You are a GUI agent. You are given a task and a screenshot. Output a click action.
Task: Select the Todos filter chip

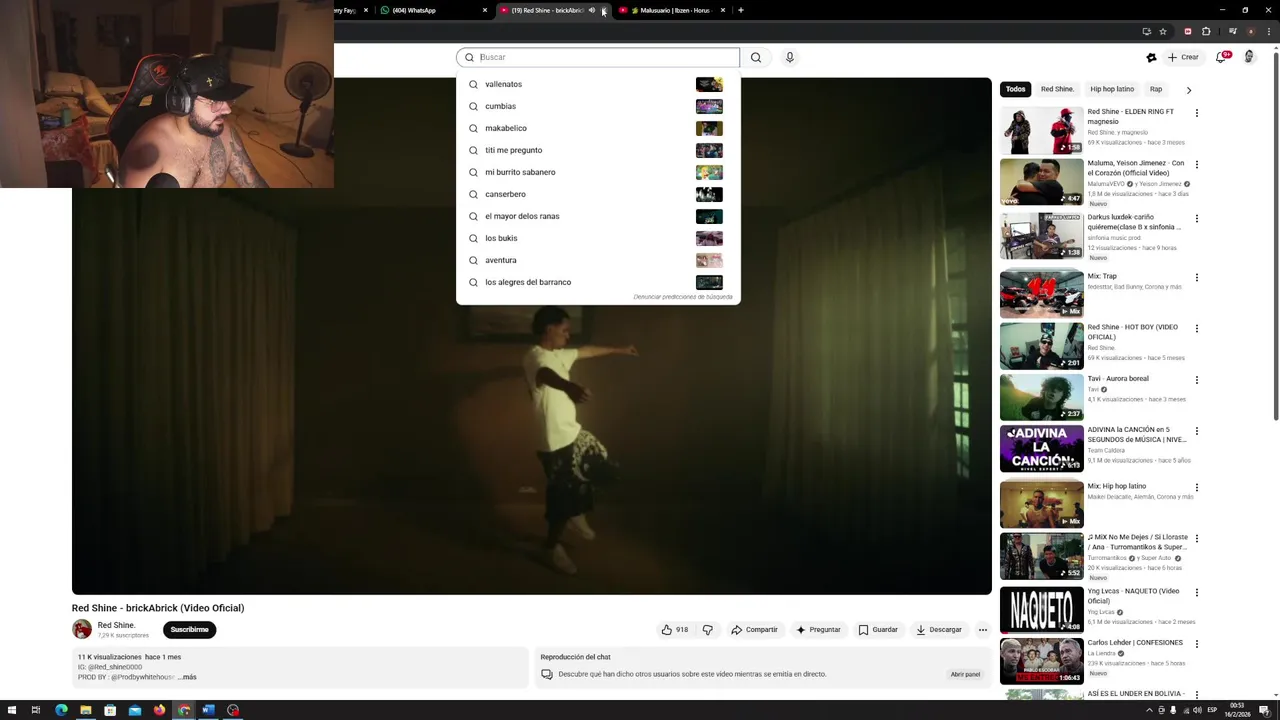[1016, 89]
